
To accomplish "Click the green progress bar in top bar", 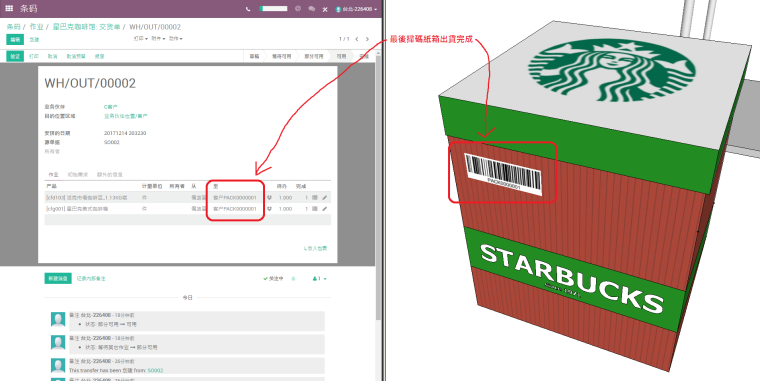I will coord(273,9).
